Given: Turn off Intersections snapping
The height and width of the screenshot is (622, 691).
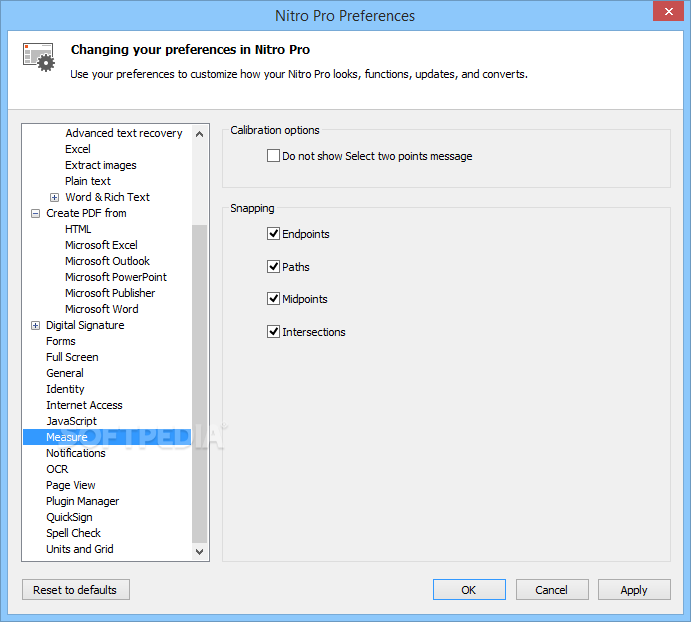Looking at the screenshot, I should pyautogui.click(x=273, y=331).
